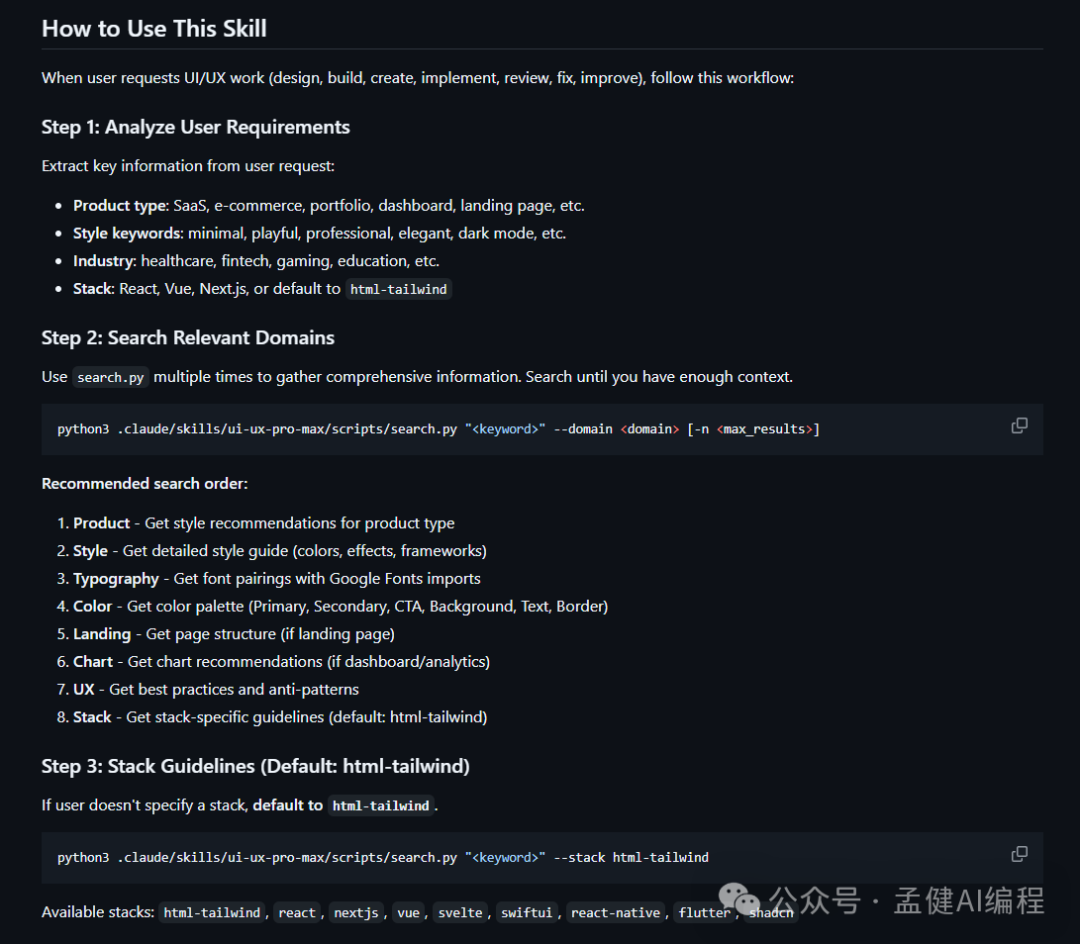Select the react-native stack tag
The height and width of the screenshot is (944, 1080).
[616, 913]
